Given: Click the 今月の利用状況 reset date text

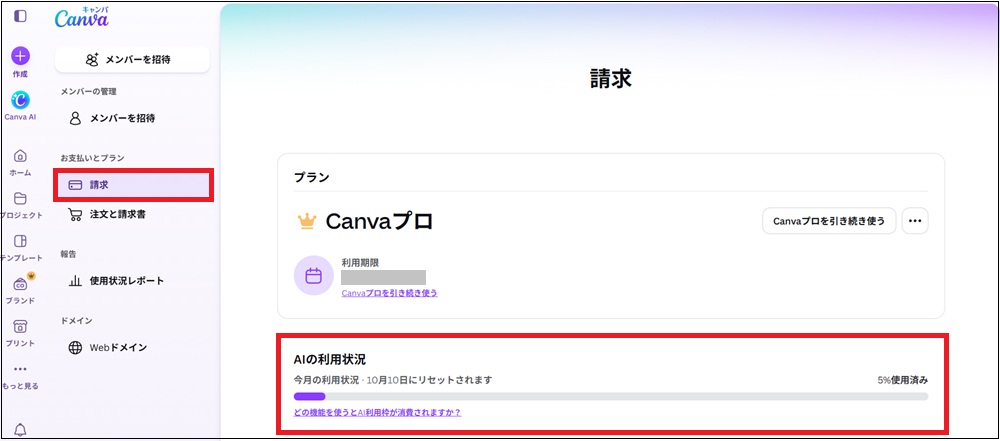Looking at the screenshot, I should click(x=393, y=380).
